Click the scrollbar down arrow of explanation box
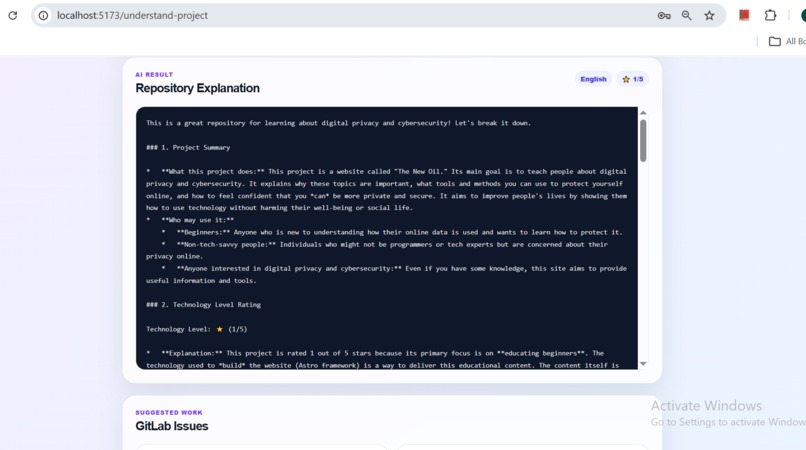 (x=643, y=364)
